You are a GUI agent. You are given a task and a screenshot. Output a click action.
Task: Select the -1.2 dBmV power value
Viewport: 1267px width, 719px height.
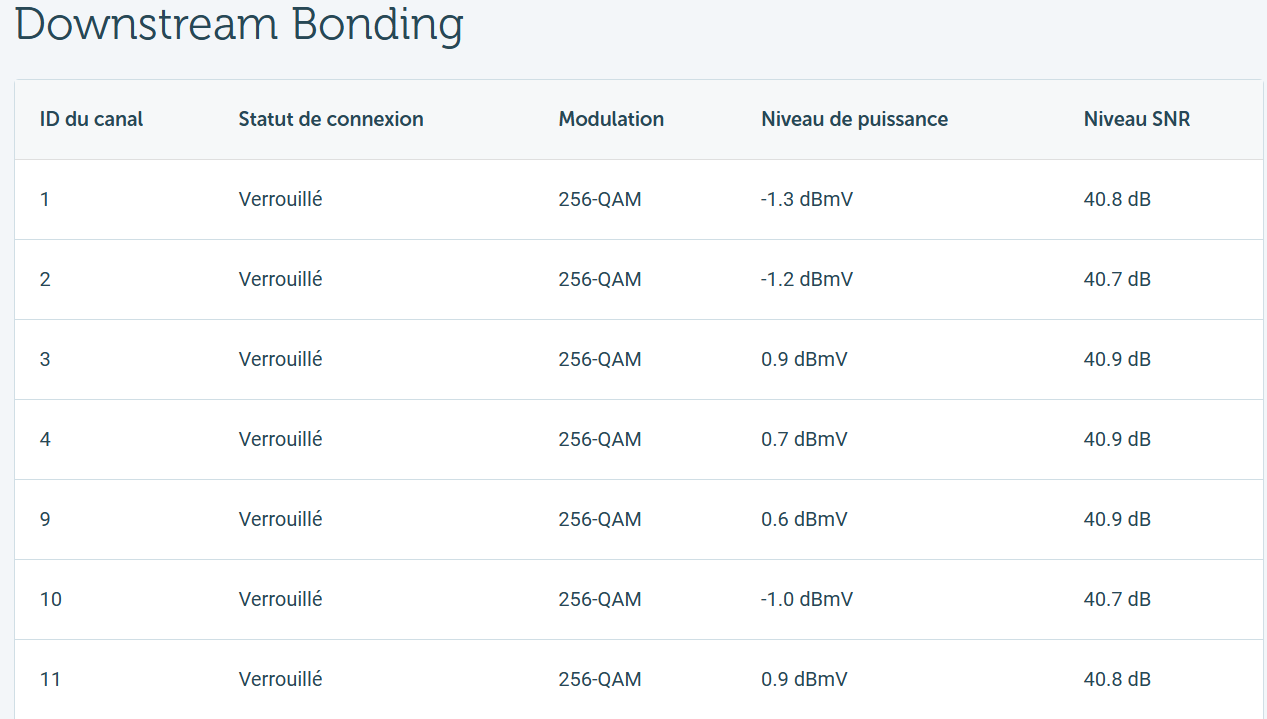[807, 279]
